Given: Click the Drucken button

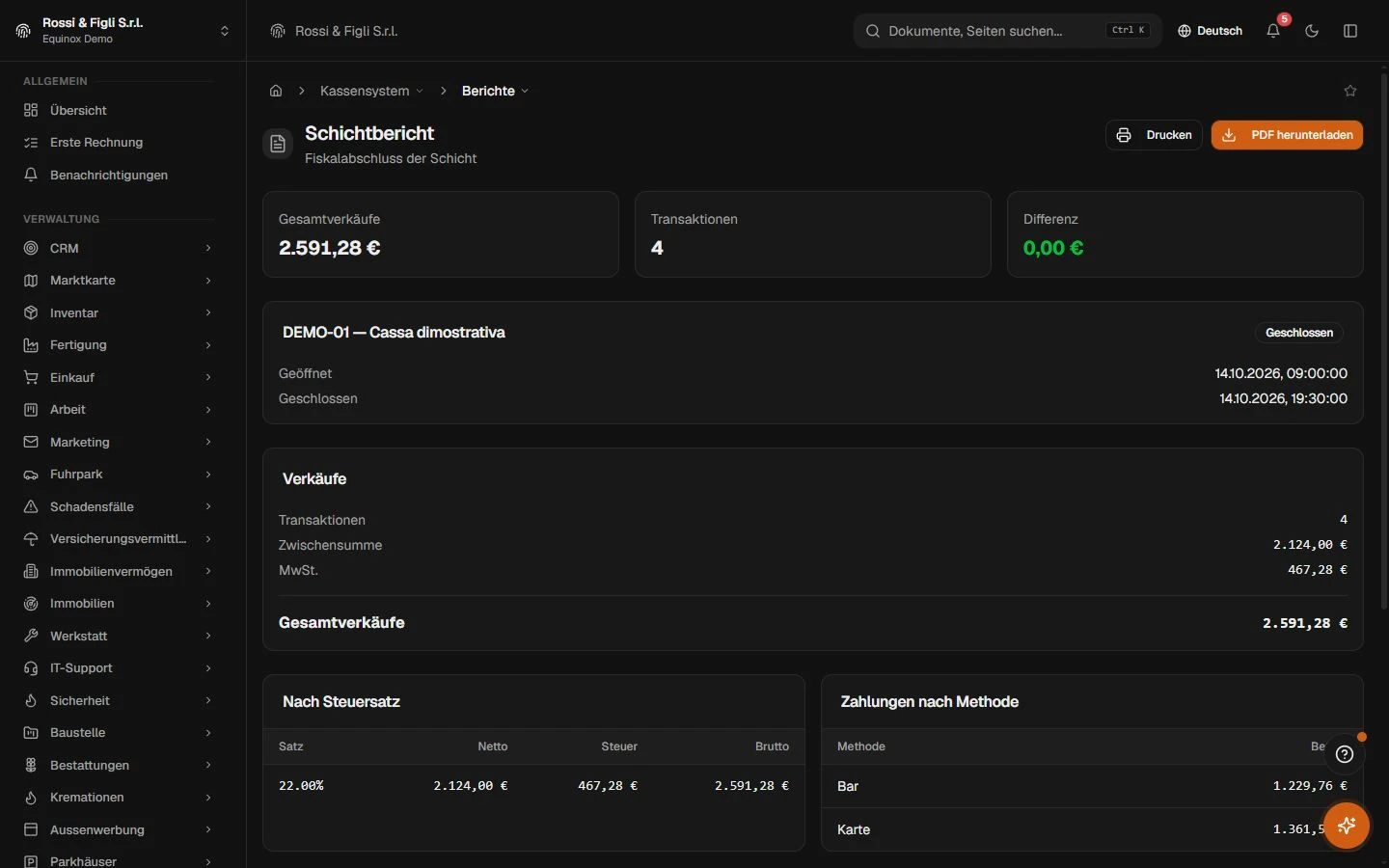Looking at the screenshot, I should coord(1154,135).
